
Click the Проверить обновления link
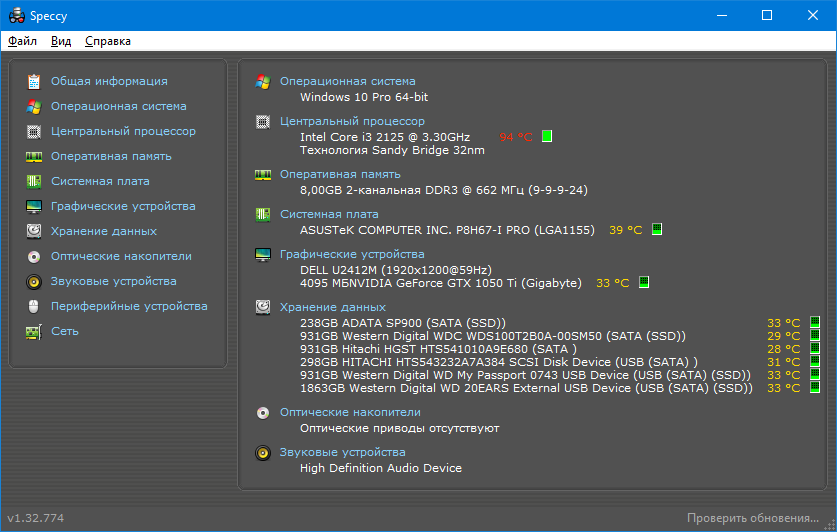[752, 518]
